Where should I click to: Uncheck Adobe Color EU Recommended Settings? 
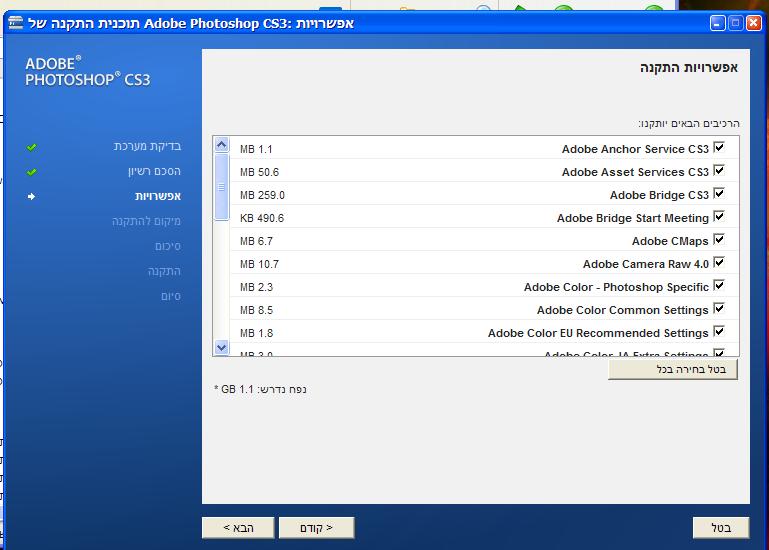coord(719,332)
